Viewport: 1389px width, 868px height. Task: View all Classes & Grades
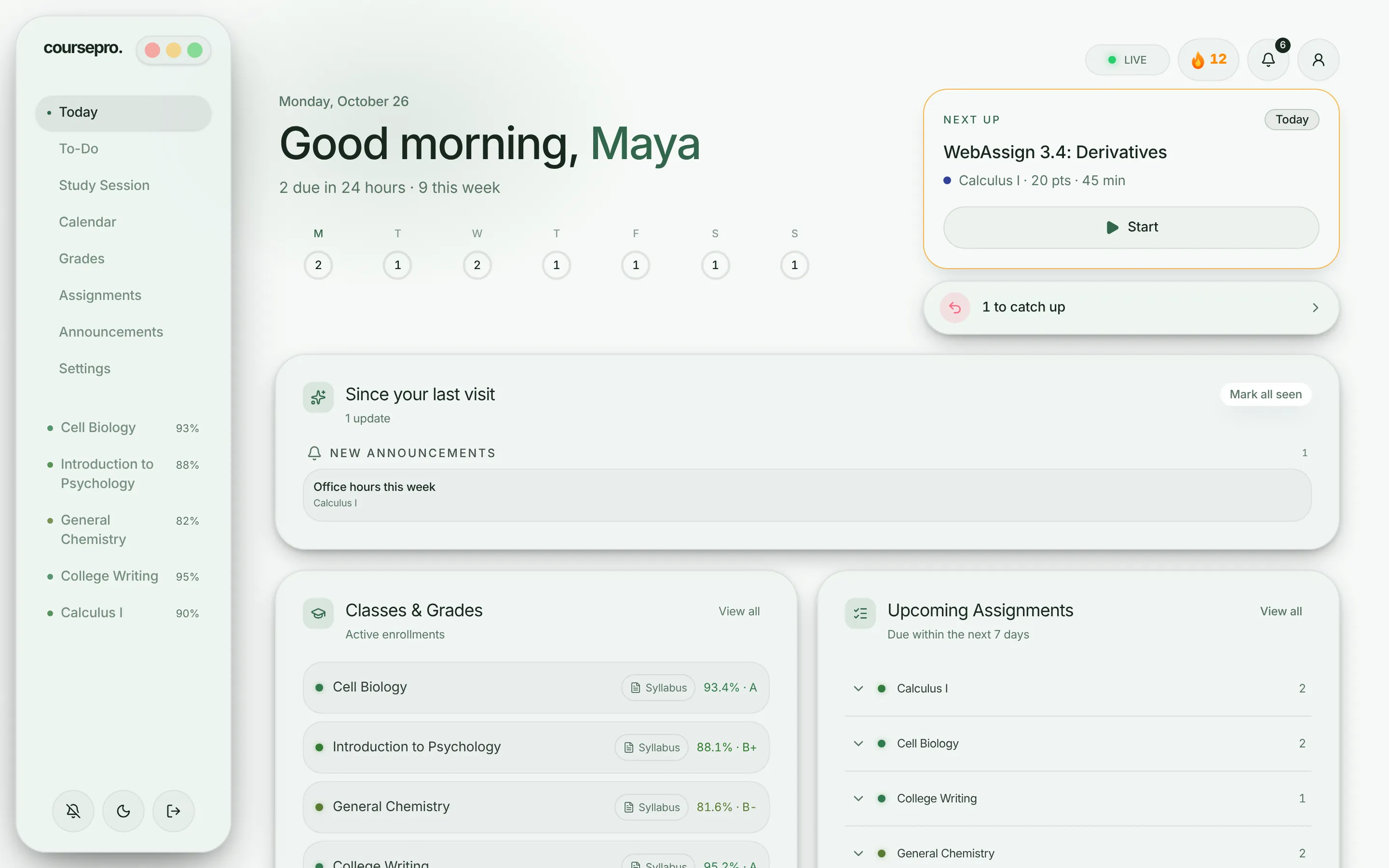click(x=739, y=611)
